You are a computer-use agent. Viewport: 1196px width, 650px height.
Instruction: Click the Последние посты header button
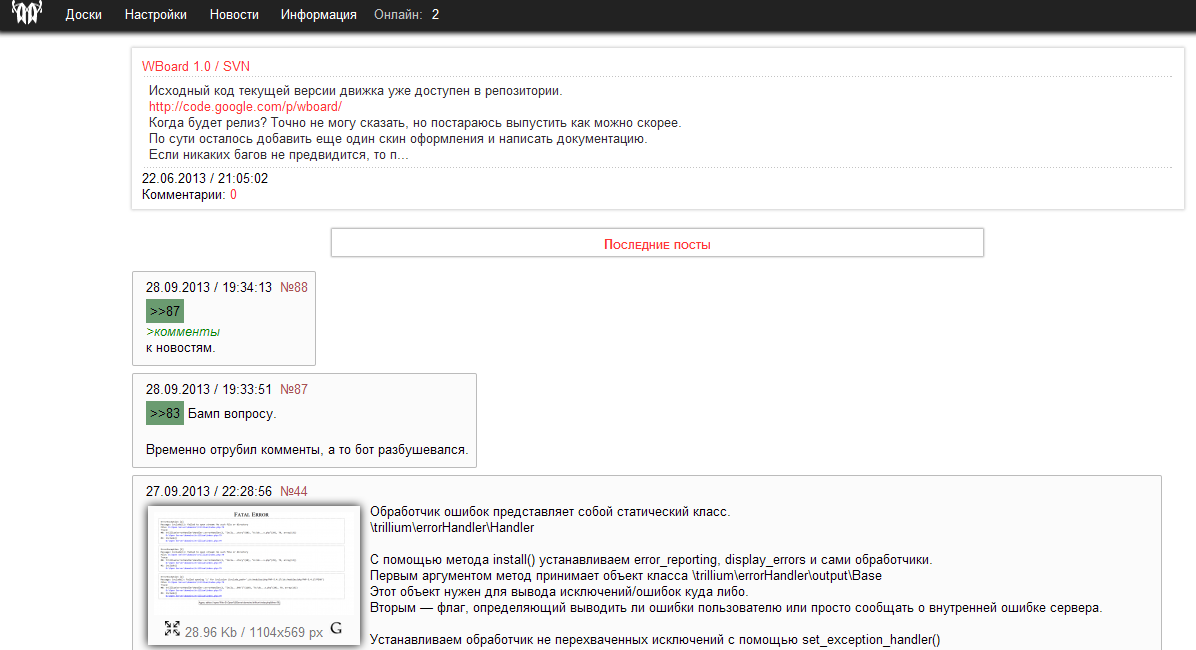pos(657,244)
